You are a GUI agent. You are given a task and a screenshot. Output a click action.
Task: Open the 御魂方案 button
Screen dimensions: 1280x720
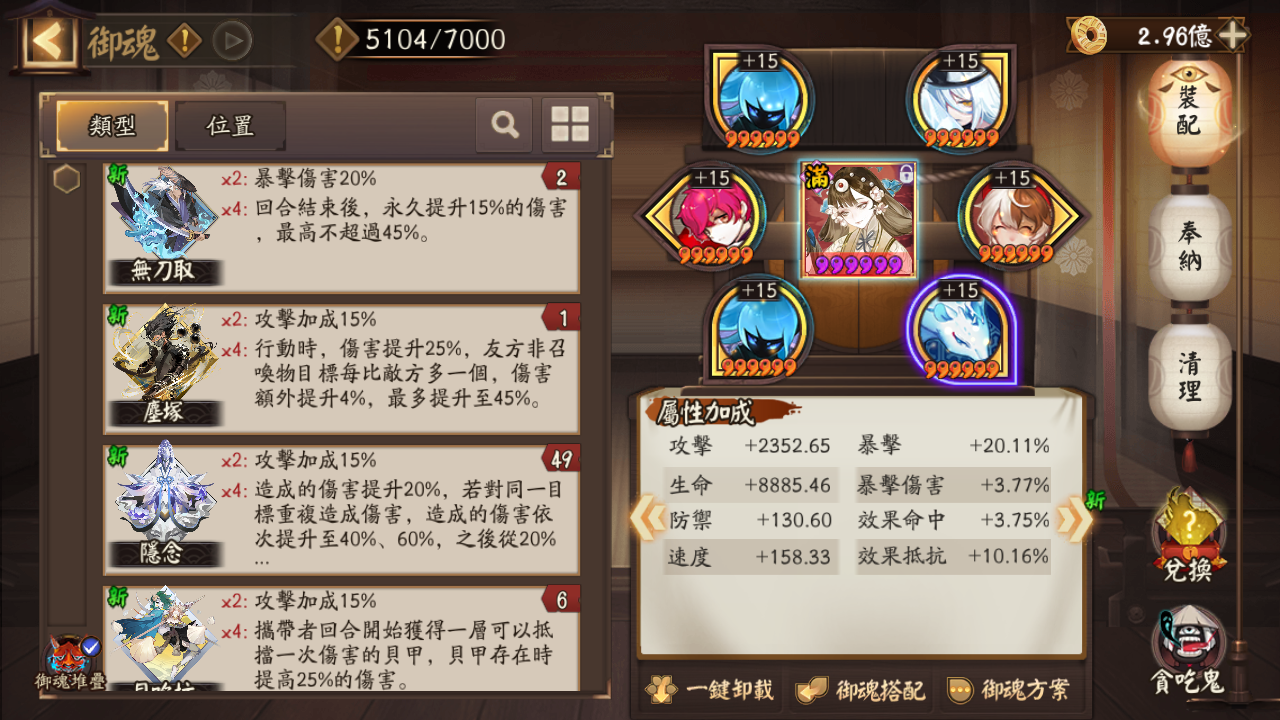pos(1008,690)
